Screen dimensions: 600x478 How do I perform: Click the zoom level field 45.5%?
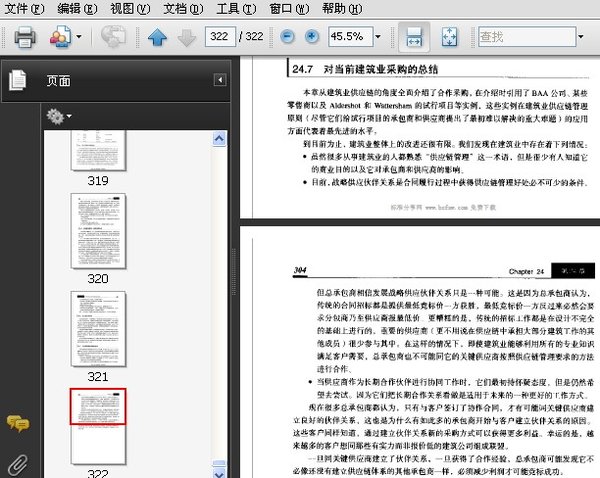pos(350,37)
